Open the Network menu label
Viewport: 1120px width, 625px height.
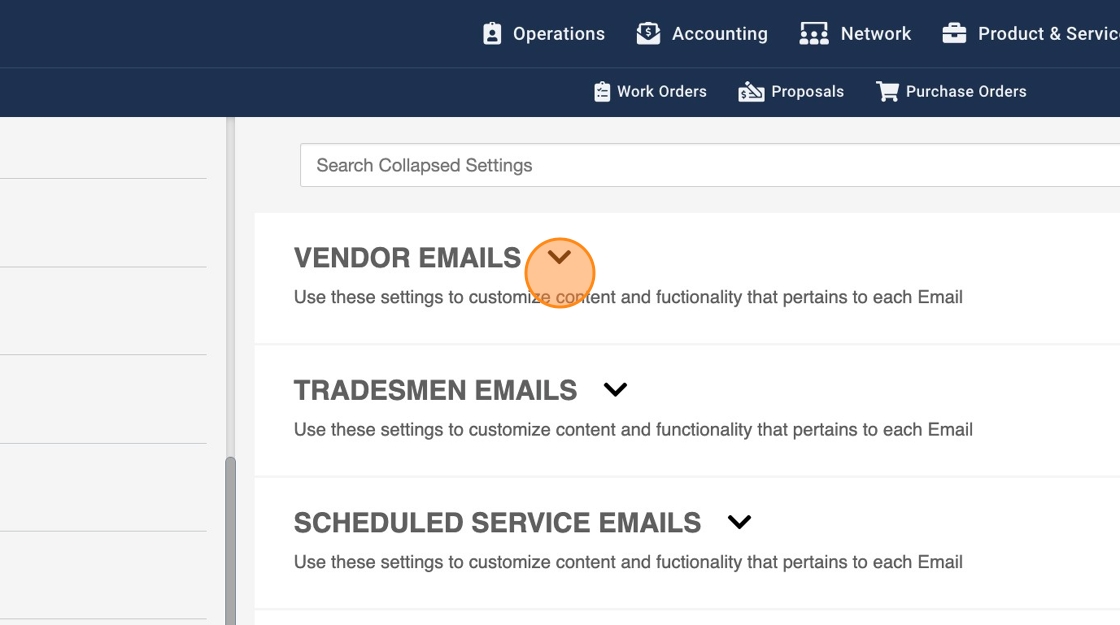875,34
